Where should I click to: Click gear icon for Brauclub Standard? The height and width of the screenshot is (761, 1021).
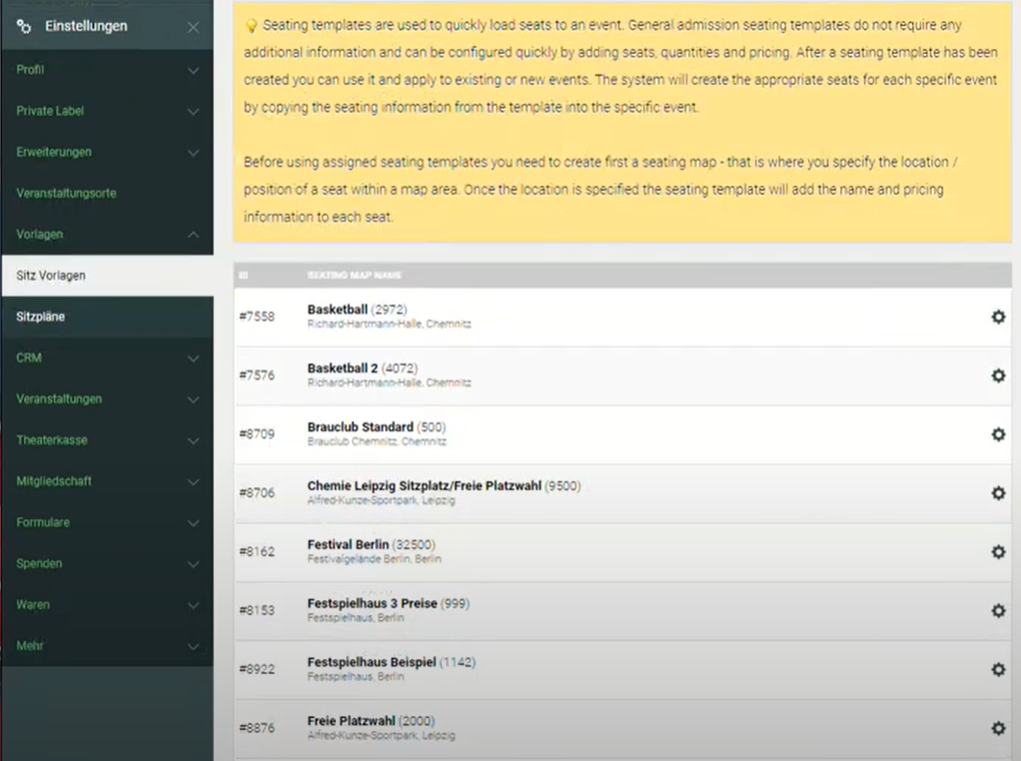click(x=997, y=435)
